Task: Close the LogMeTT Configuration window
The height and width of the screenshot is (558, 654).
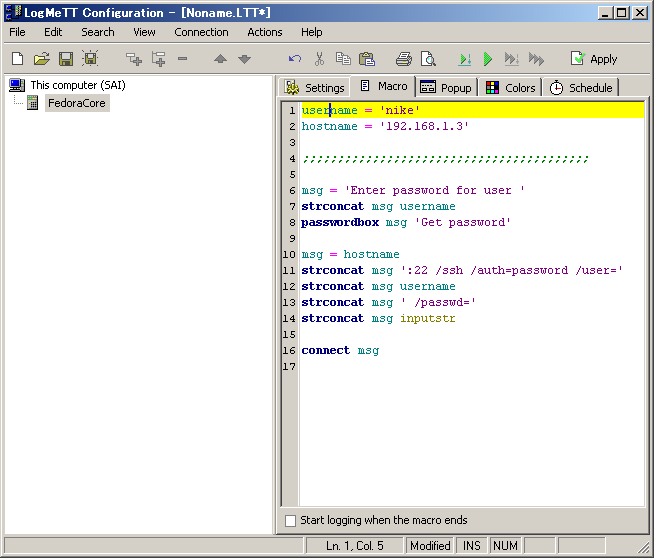Action: coord(639,13)
